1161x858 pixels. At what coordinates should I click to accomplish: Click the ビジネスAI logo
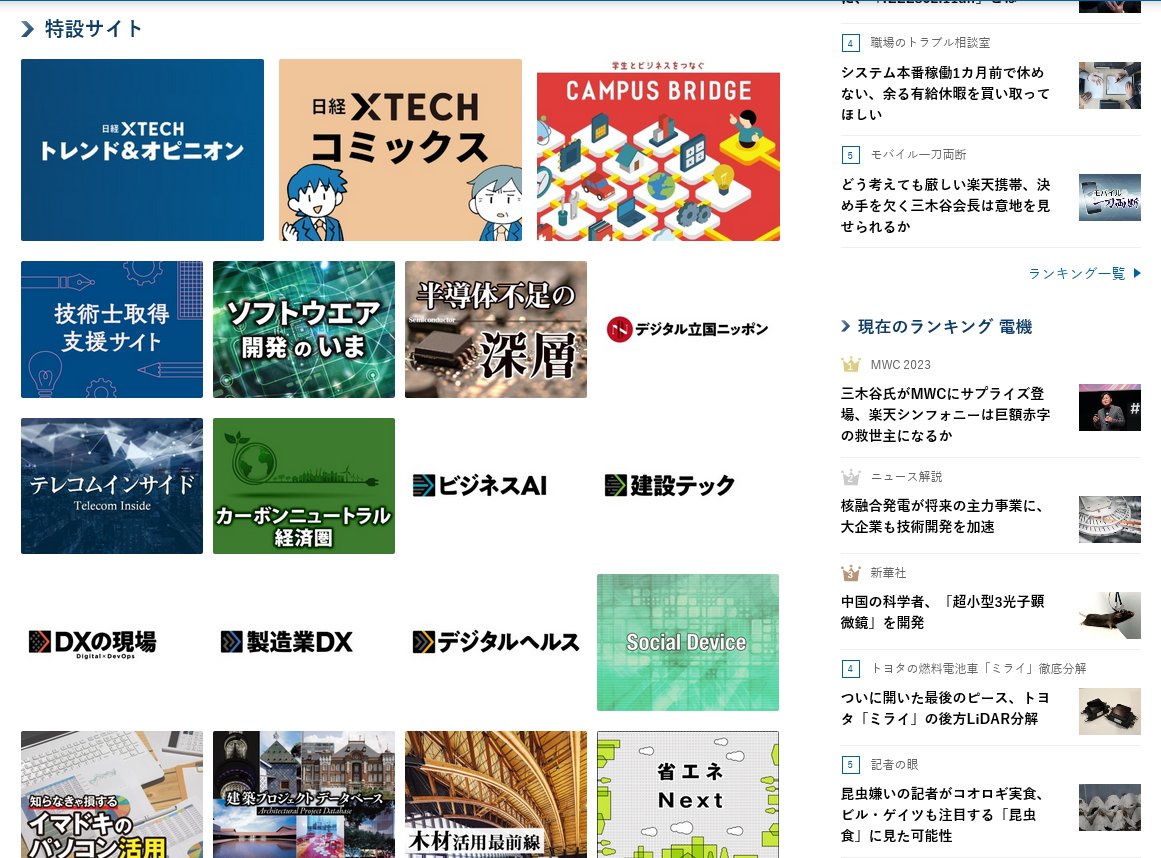click(x=480, y=486)
